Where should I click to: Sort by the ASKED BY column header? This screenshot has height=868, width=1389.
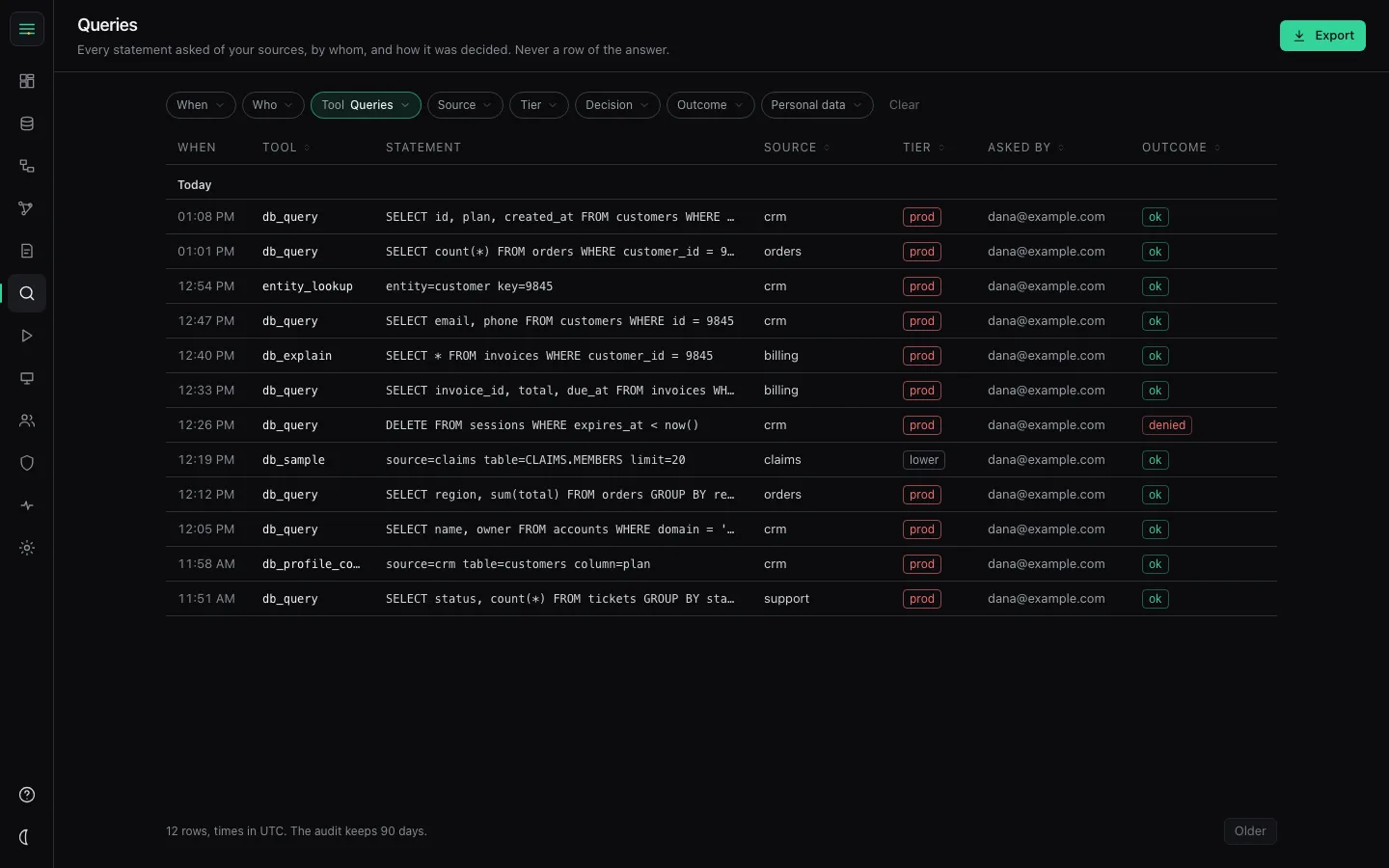(x=1025, y=148)
